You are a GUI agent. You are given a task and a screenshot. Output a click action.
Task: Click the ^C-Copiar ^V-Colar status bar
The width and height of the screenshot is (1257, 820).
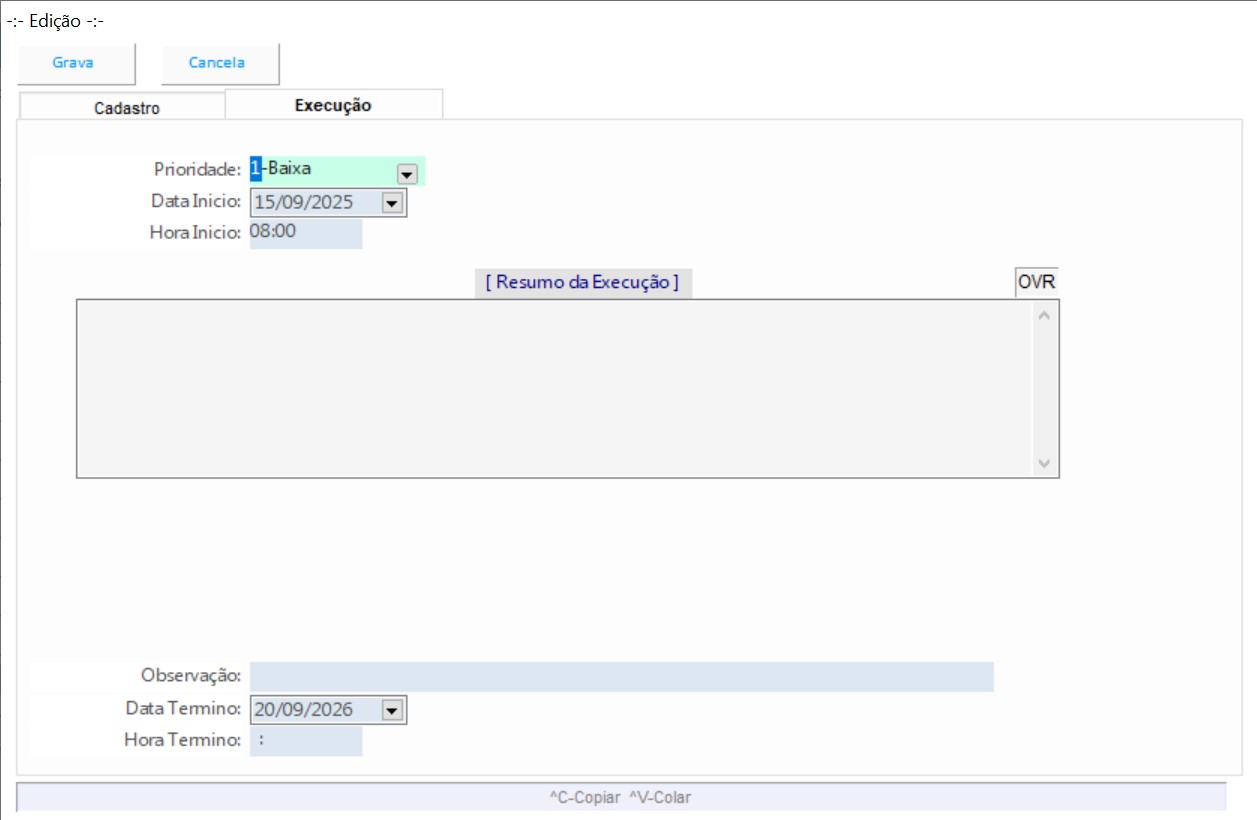[620, 797]
